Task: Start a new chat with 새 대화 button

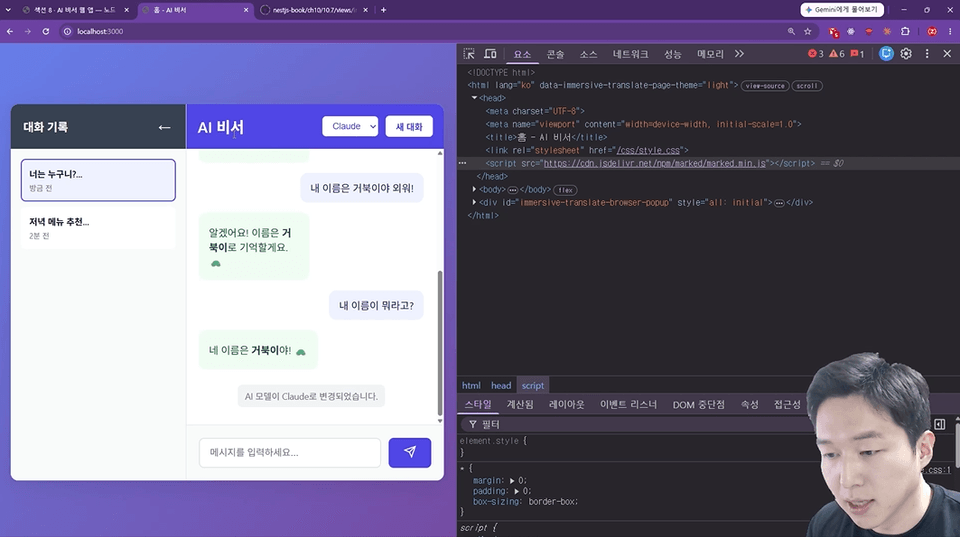Action: [409, 127]
